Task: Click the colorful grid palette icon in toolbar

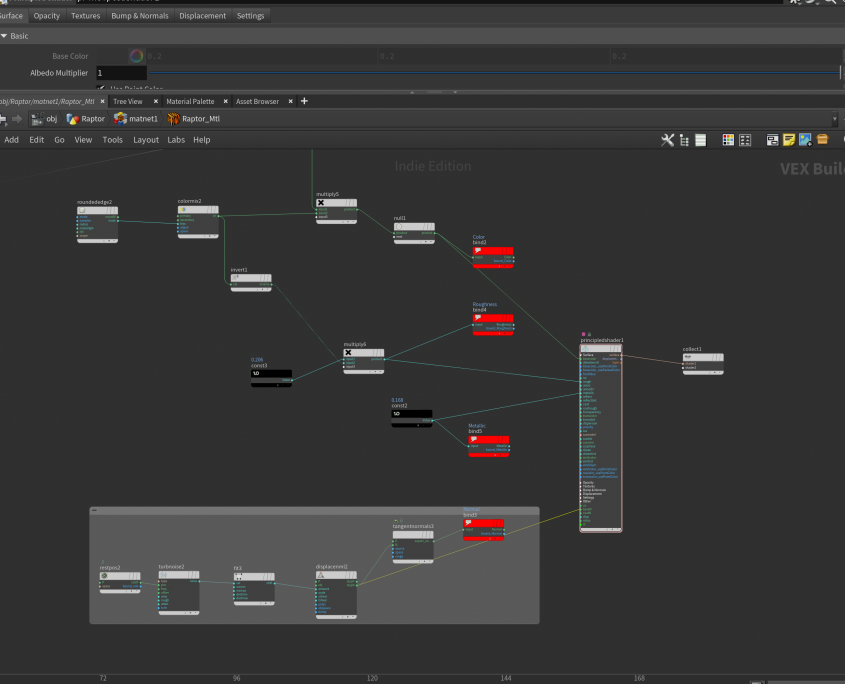Action: (728, 140)
